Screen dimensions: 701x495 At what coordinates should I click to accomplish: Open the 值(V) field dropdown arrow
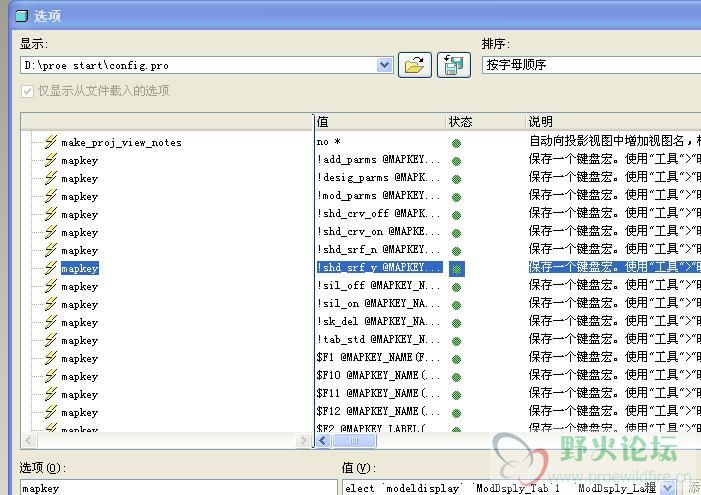point(667,488)
